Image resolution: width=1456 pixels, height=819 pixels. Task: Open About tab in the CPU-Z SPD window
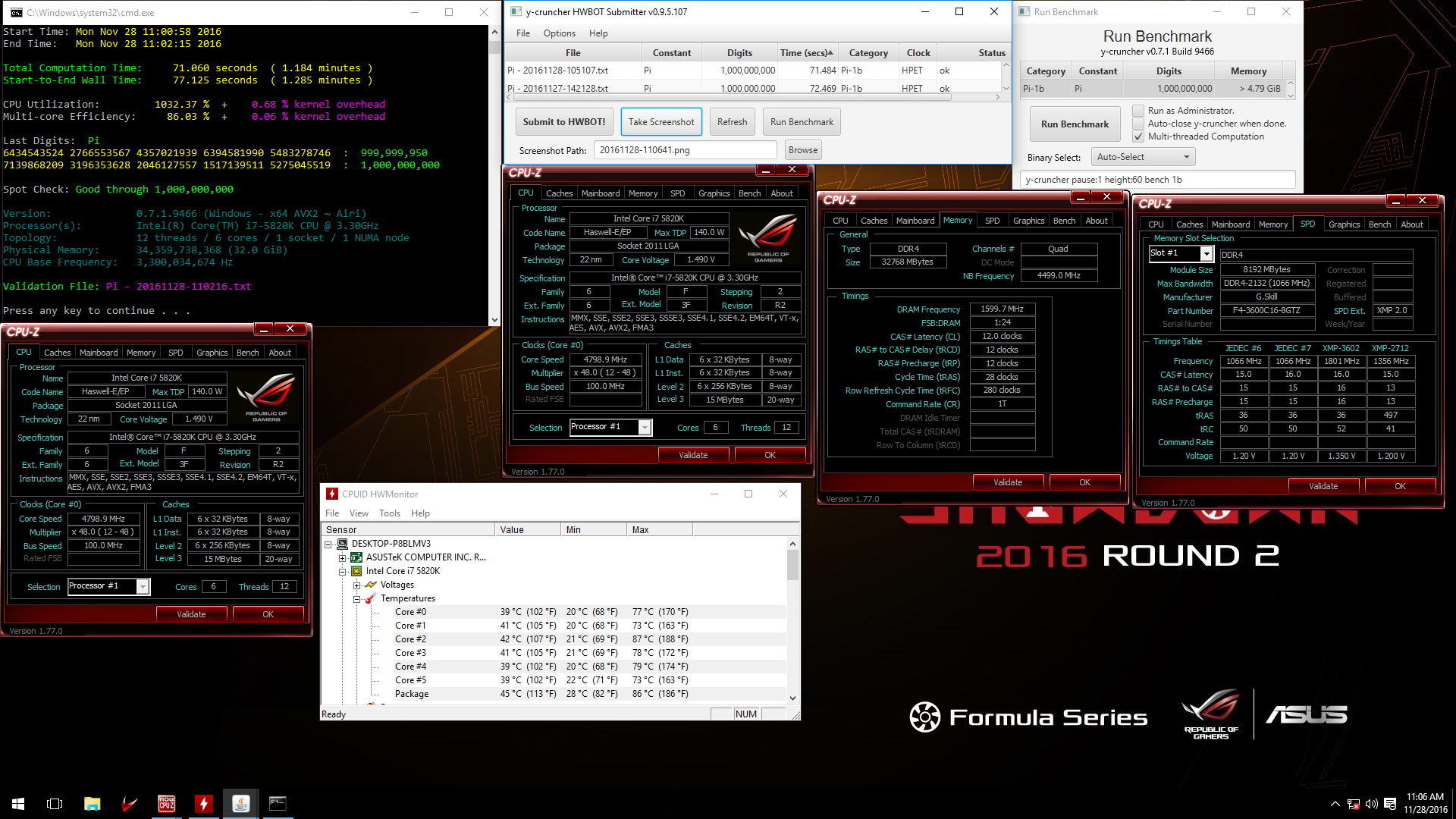pos(1411,224)
